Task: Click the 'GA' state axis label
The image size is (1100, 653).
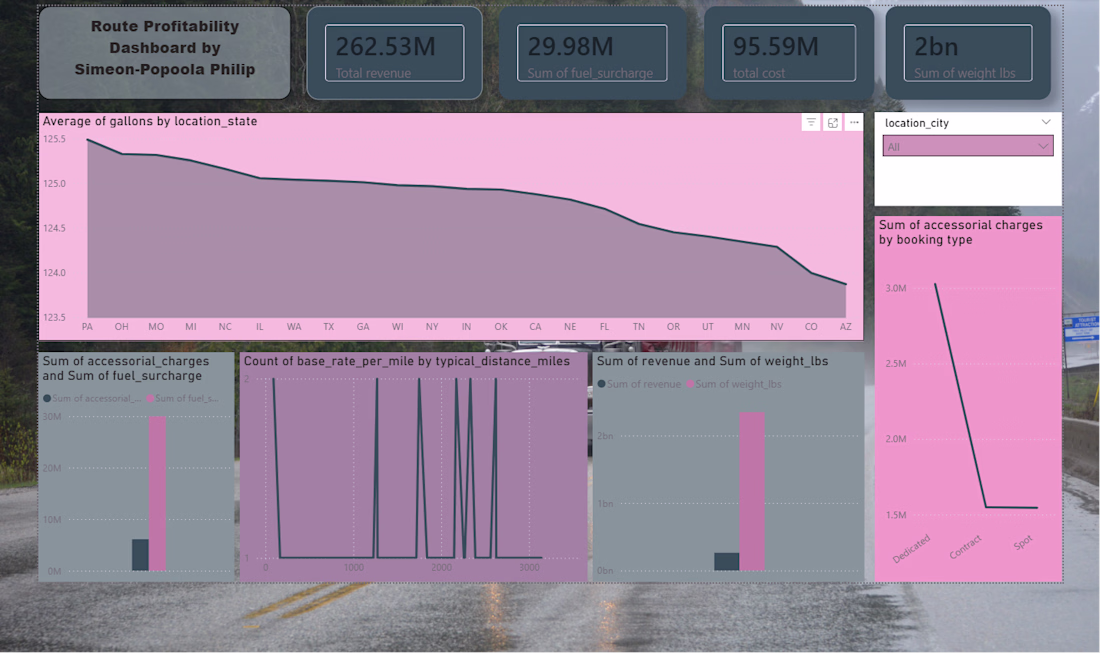Action: (x=363, y=327)
